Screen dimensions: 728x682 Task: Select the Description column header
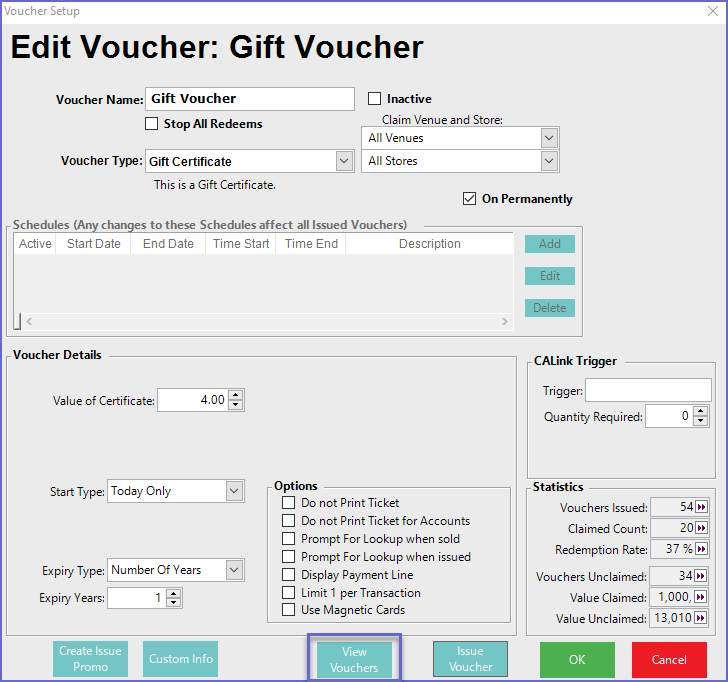pyautogui.click(x=429, y=244)
